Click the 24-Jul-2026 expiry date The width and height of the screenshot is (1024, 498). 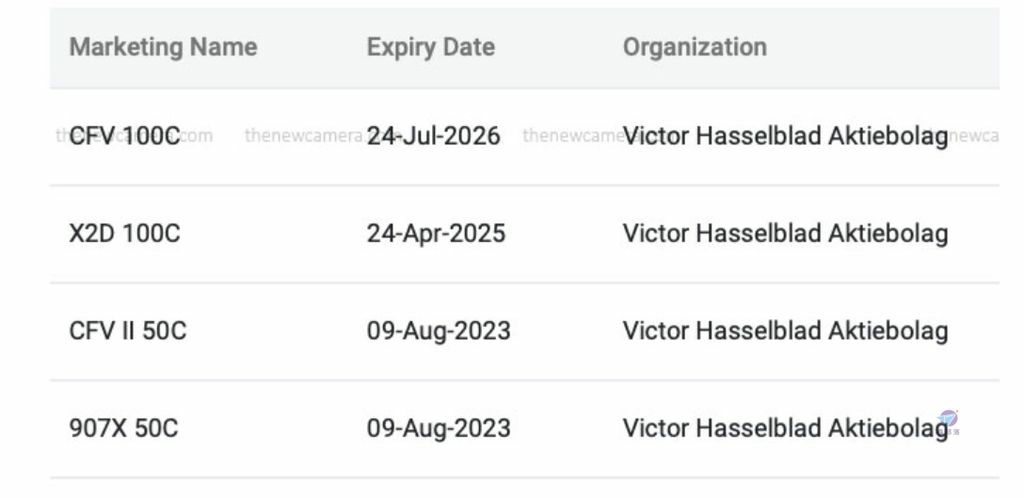[x=434, y=136]
